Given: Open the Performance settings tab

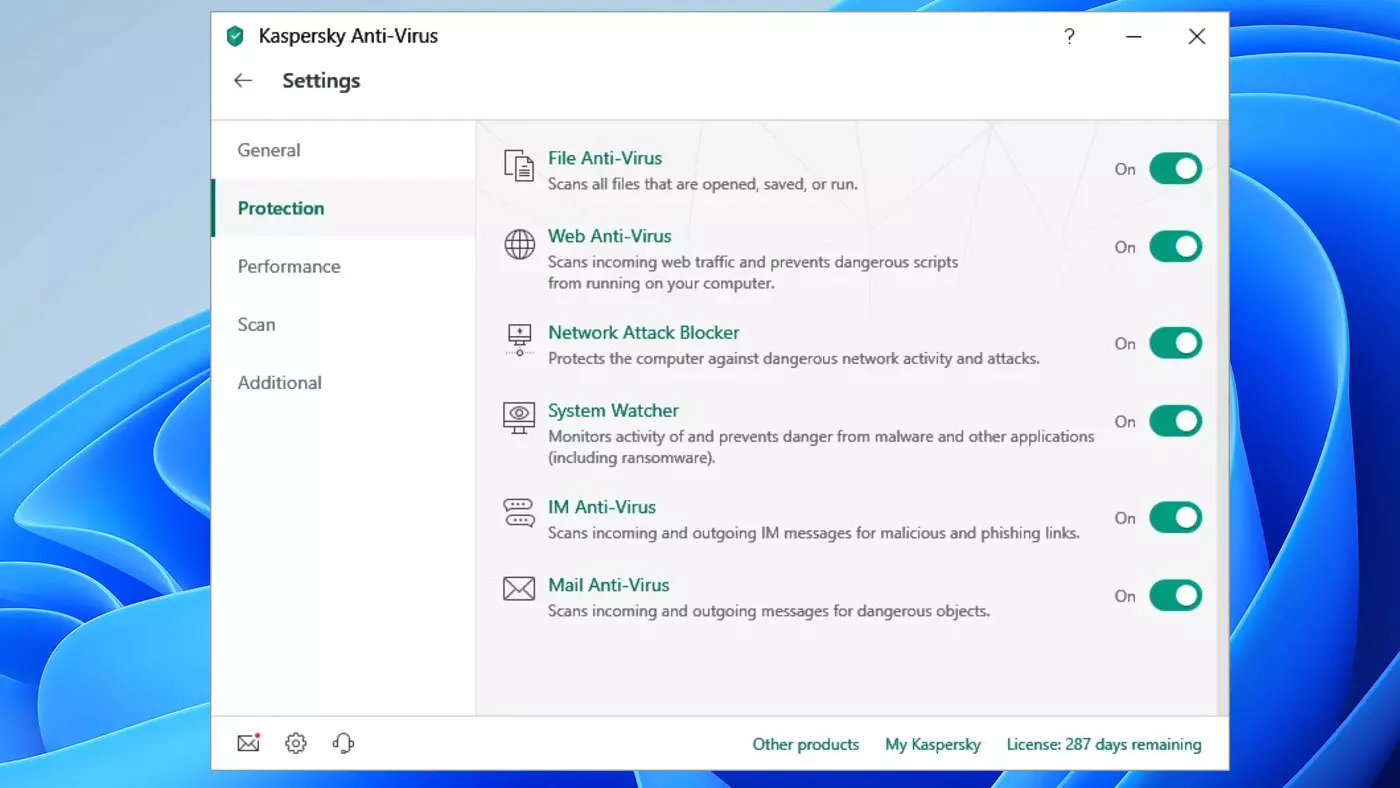Looking at the screenshot, I should pyautogui.click(x=344, y=266).
